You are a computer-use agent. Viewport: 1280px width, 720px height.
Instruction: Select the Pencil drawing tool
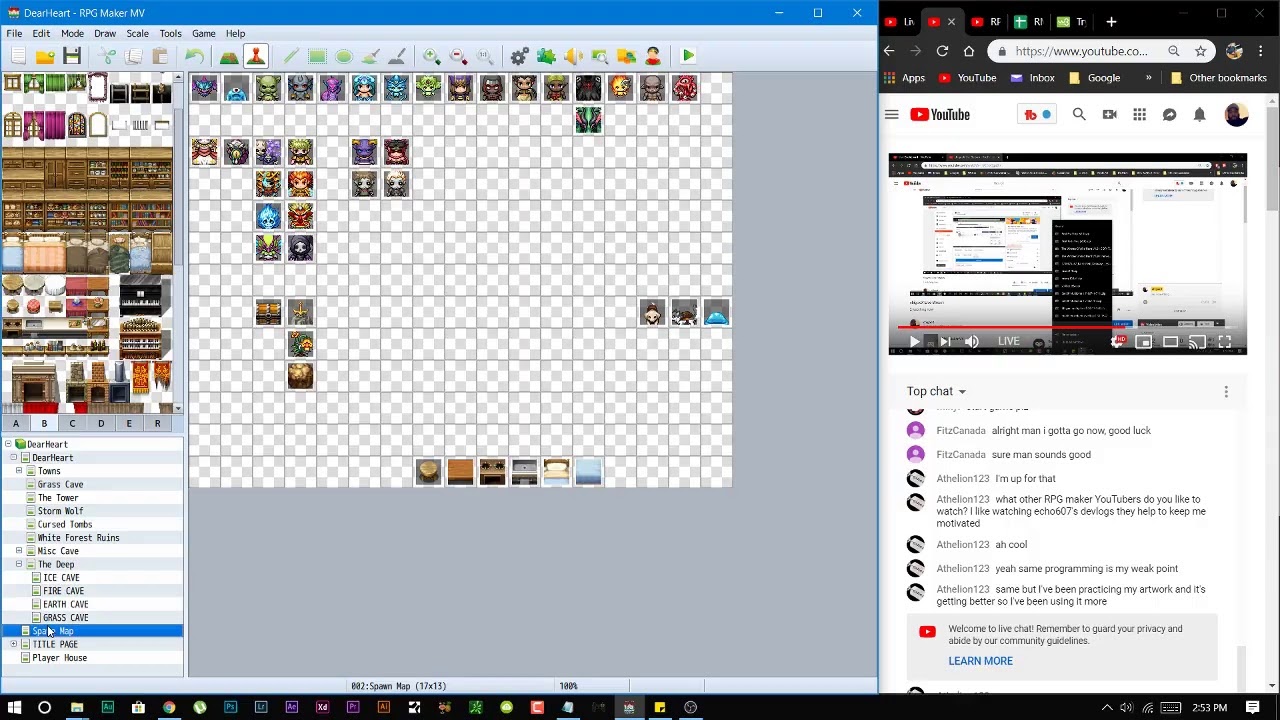click(x=291, y=56)
